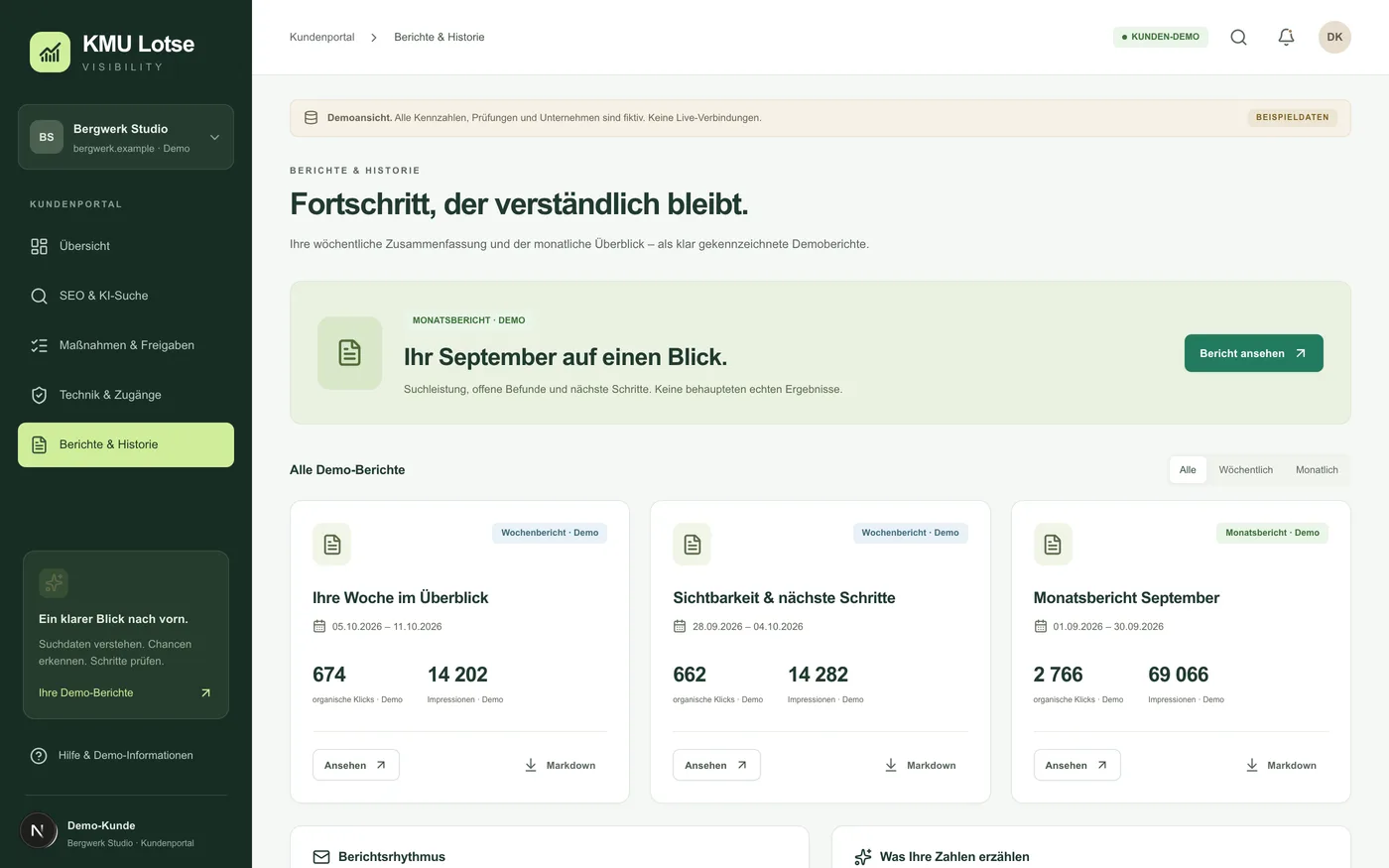Click the mail icon beside Berichtsrhythmus

(321, 857)
